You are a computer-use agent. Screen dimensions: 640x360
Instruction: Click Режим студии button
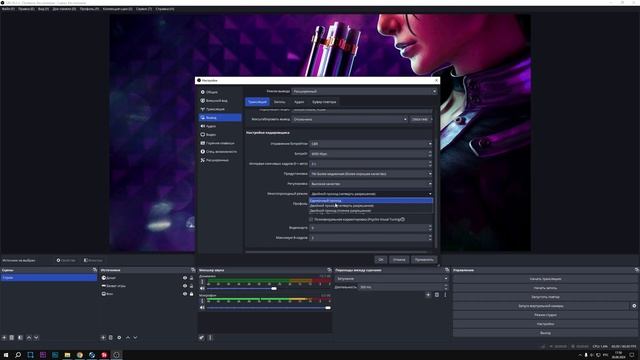545,315
